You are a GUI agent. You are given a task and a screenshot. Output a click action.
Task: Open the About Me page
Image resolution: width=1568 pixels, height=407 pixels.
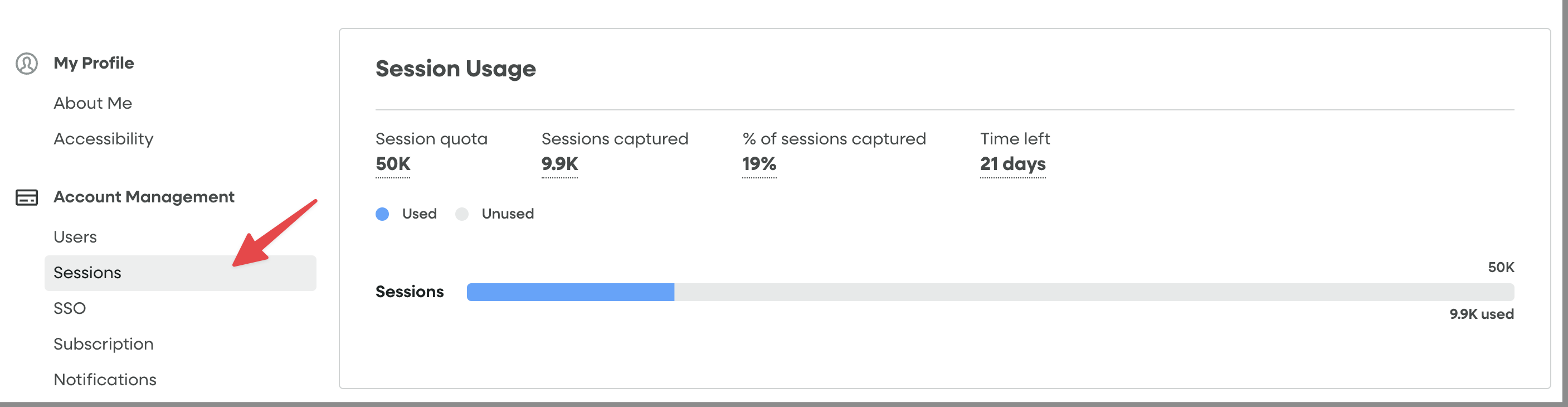(x=92, y=103)
